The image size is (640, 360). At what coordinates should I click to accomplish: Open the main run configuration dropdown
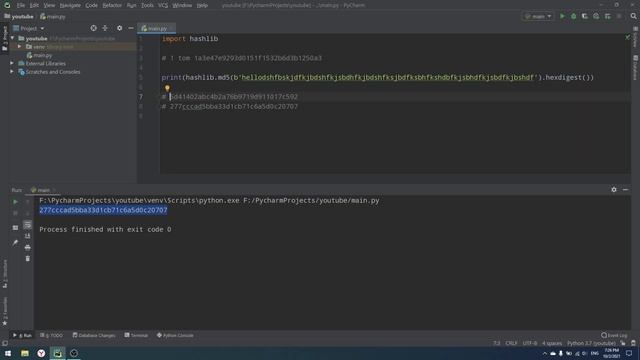(x=538, y=16)
